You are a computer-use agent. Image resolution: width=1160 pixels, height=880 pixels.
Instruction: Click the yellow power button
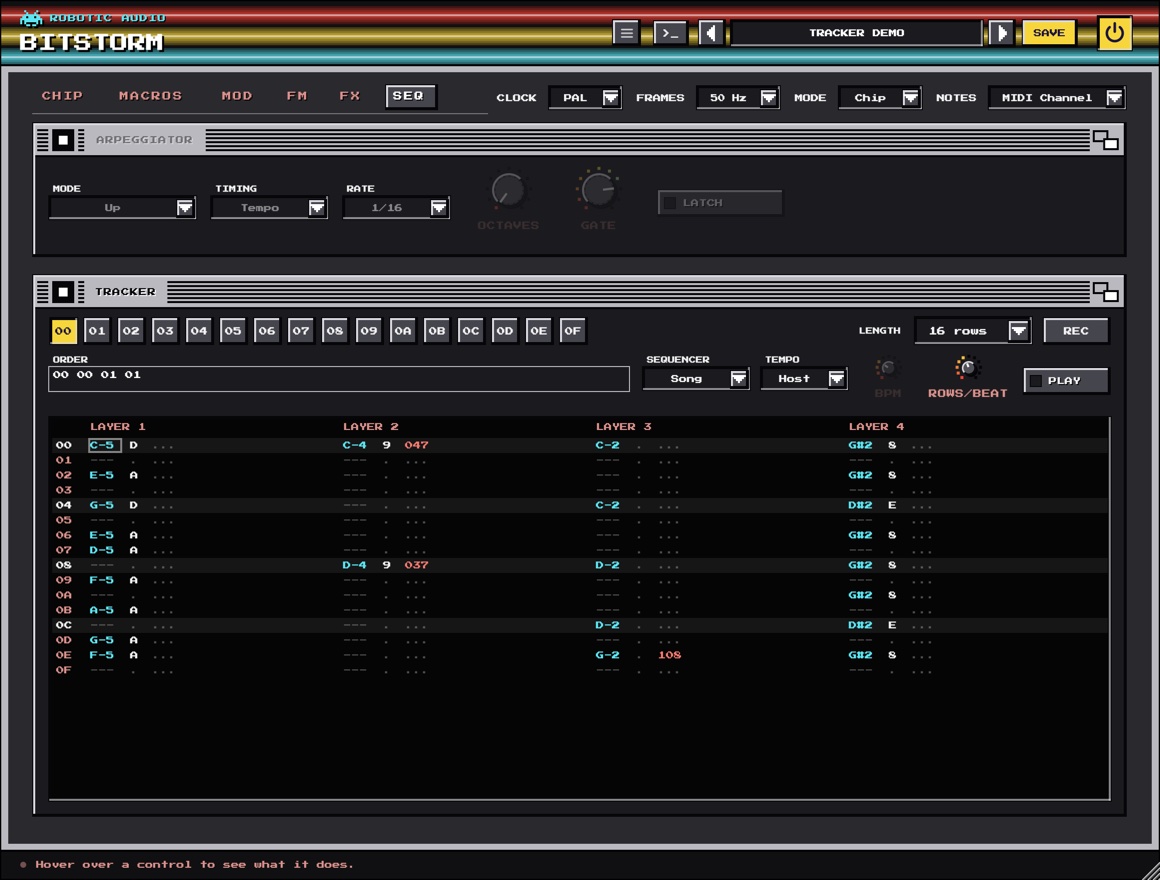coord(1114,33)
